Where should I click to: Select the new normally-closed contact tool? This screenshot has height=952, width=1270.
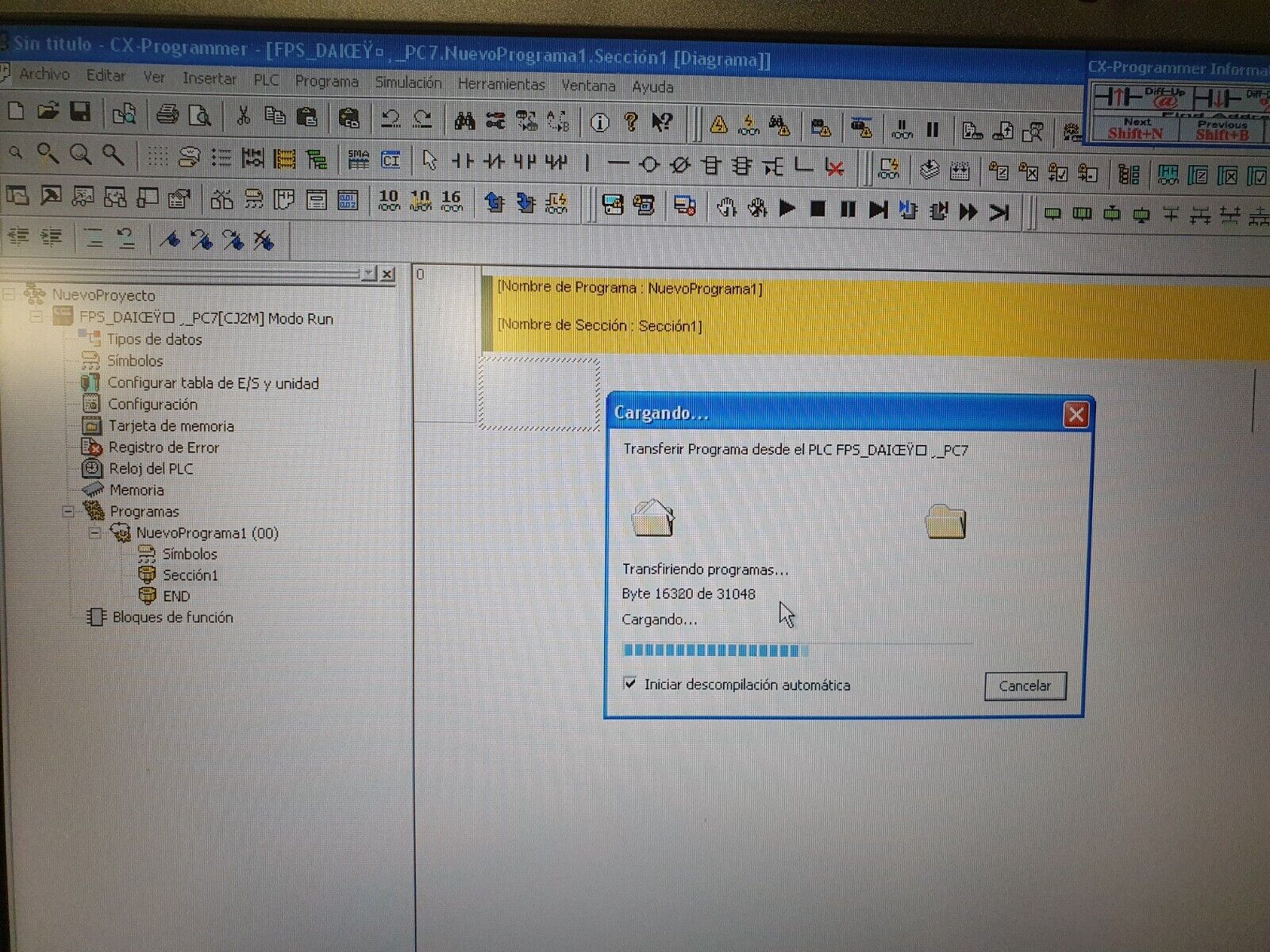pos(494,163)
